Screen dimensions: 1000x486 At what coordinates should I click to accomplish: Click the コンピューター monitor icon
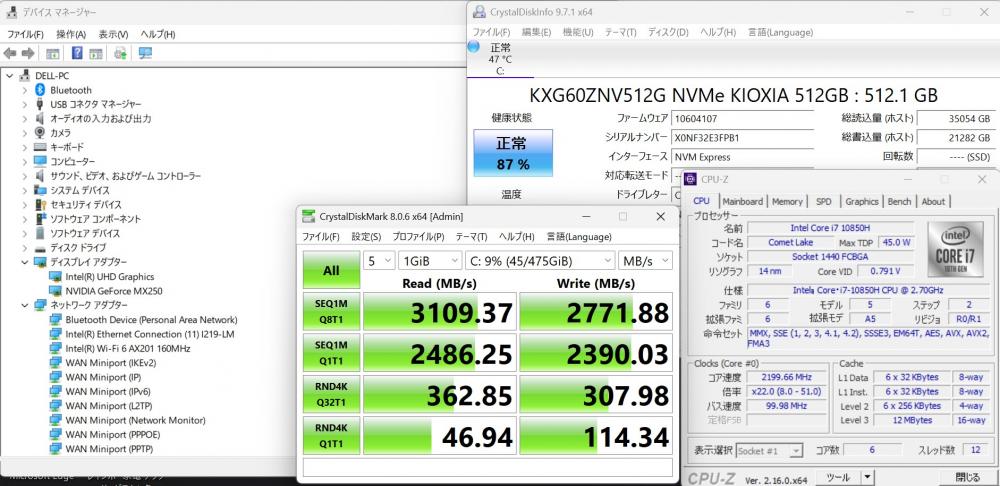40,161
